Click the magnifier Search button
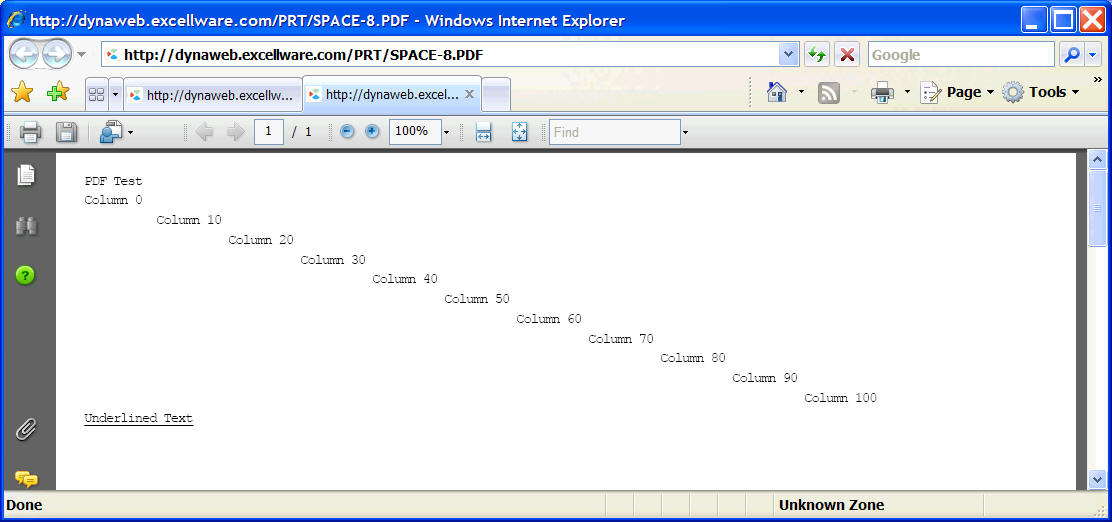This screenshot has height=522, width=1112. tap(1072, 55)
